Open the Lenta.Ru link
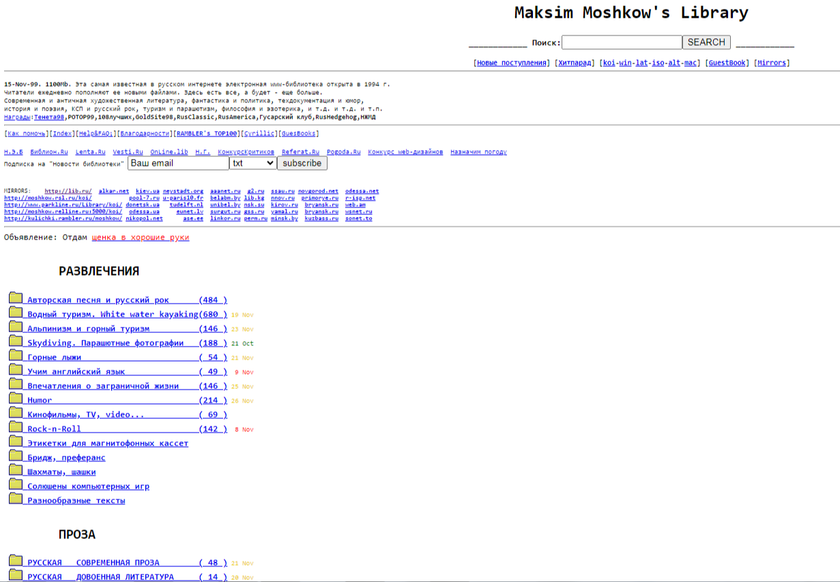The width and height of the screenshot is (840, 582). coord(90,152)
